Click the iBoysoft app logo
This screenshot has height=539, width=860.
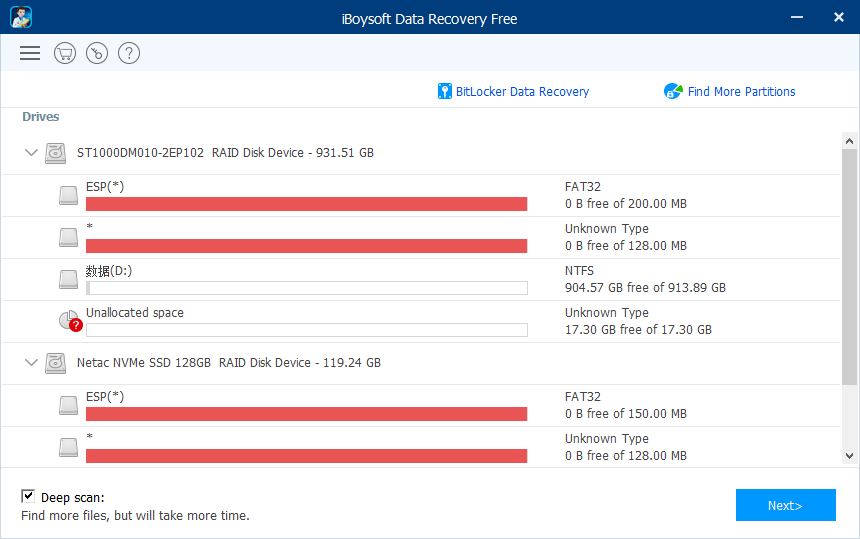coord(19,18)
